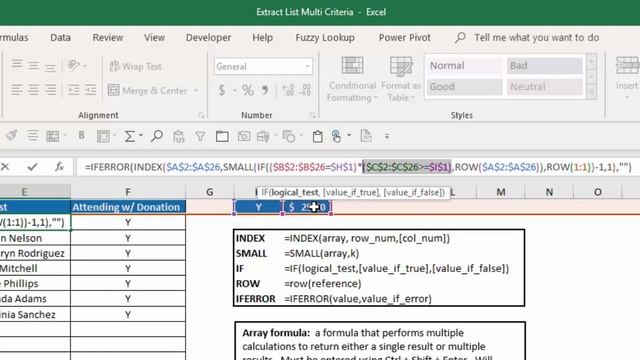Click inside the formula bar text
640x360 pixels.
click(358, 167)
